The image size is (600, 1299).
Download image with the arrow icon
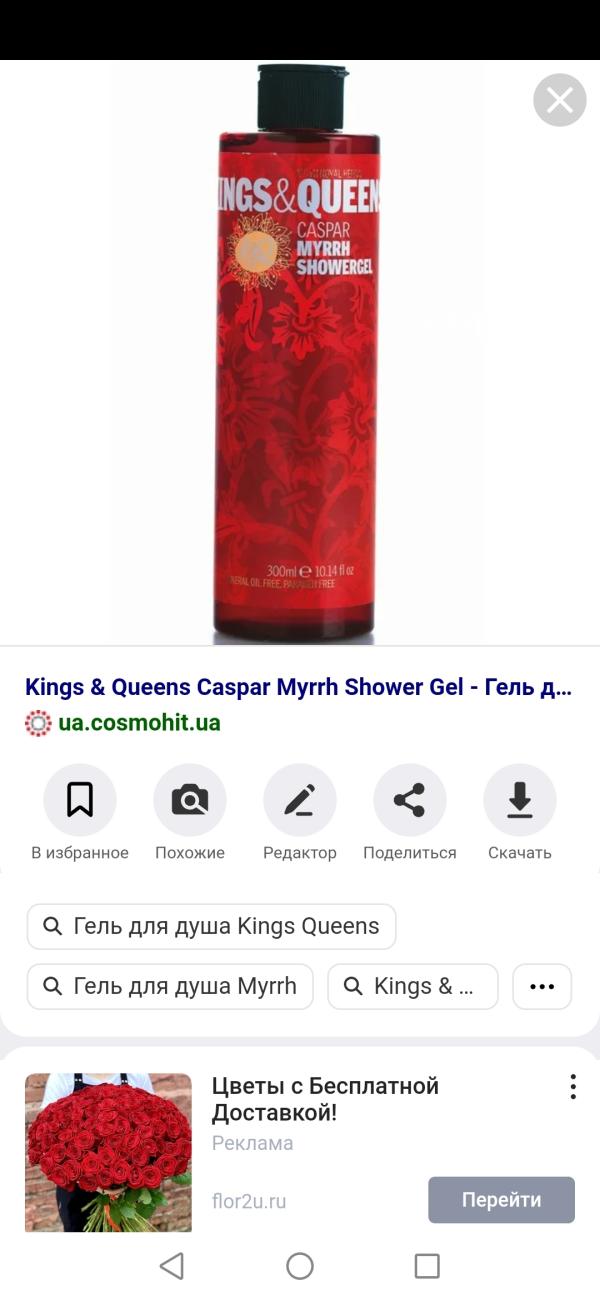(x=520, y=800)
